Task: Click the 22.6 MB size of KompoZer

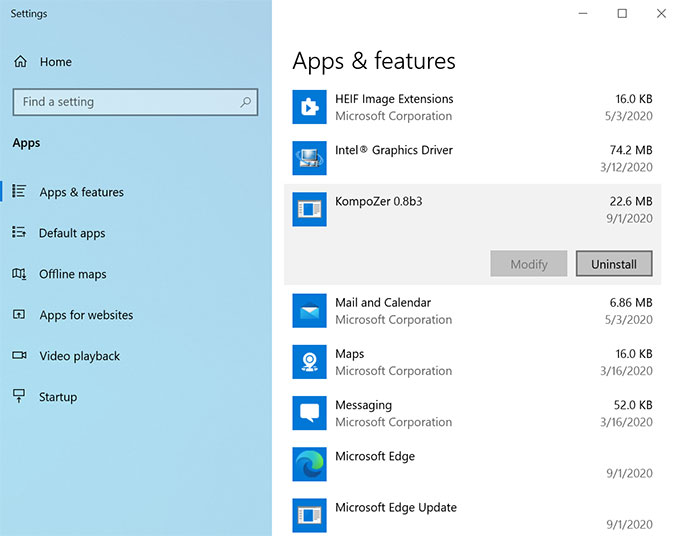Action: (631, 201)
